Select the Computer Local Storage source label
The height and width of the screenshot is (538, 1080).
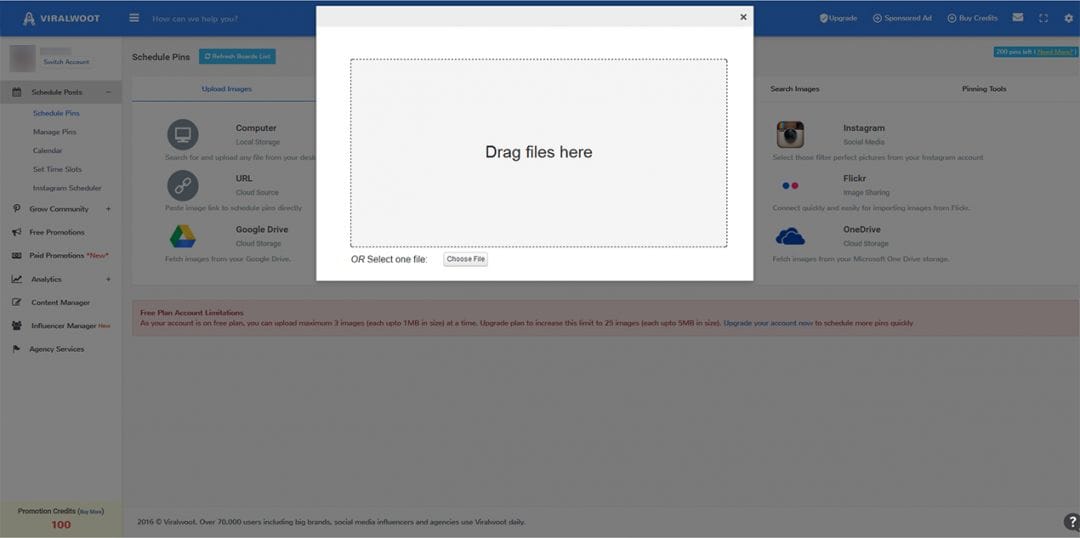pos(258,135)
